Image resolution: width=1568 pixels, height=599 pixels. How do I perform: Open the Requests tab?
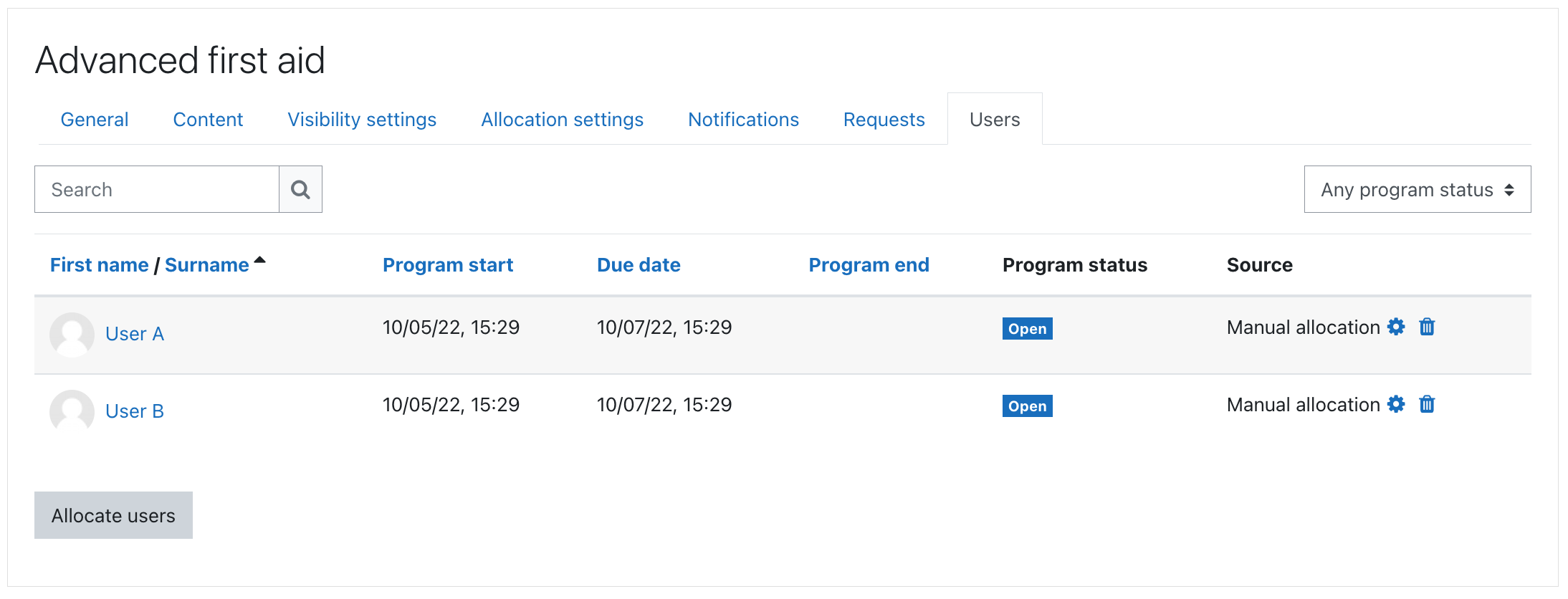pyautogui.click(x=884, y=120)
